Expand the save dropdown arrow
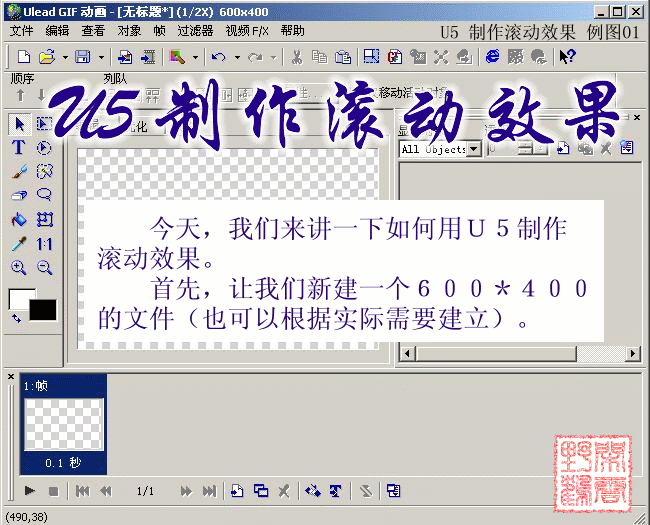650x525 pixels. (101, 57)
